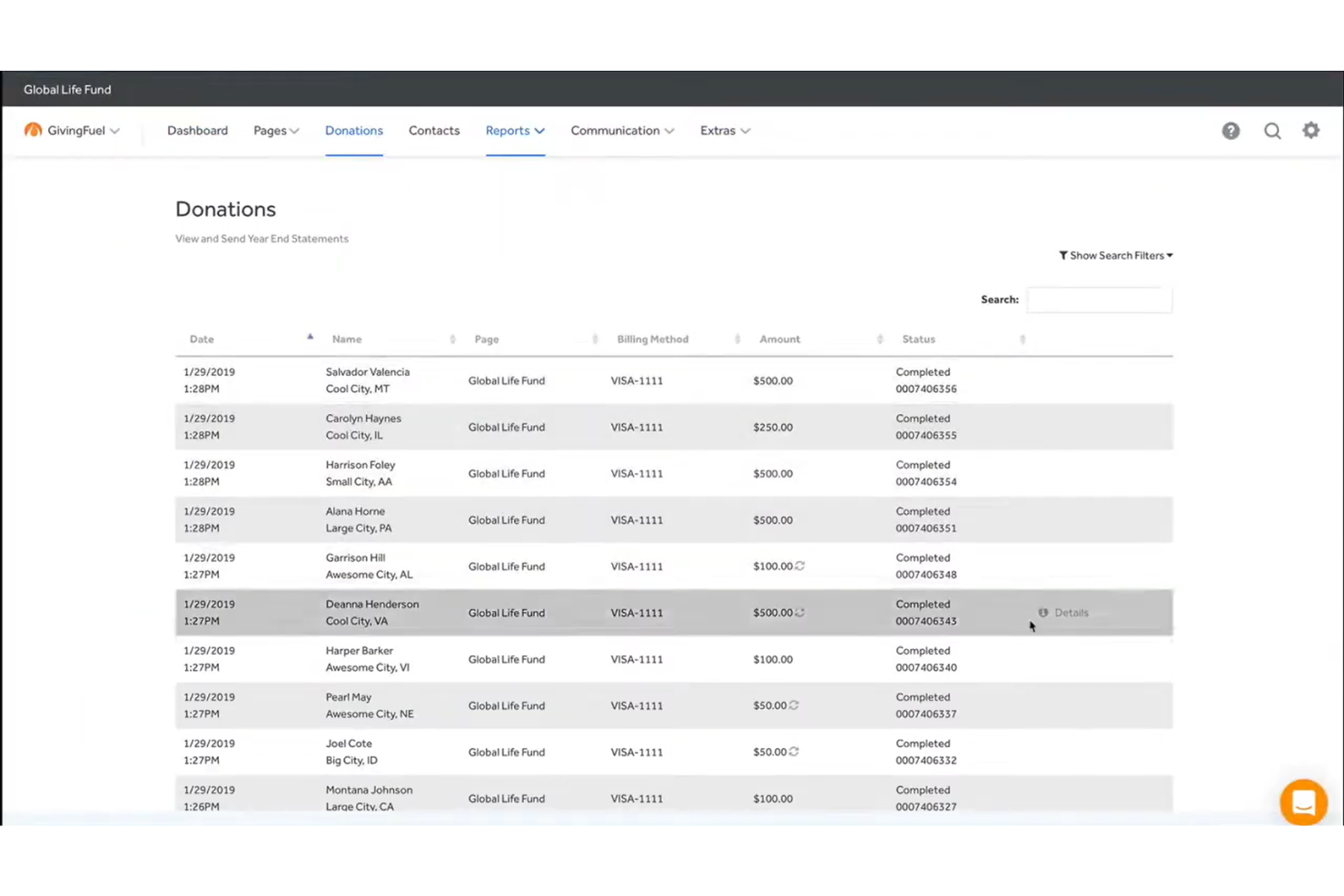The image size is (1344, 896).
Task: Open the orange chat widget button
Action: (x=1303, y=802)
